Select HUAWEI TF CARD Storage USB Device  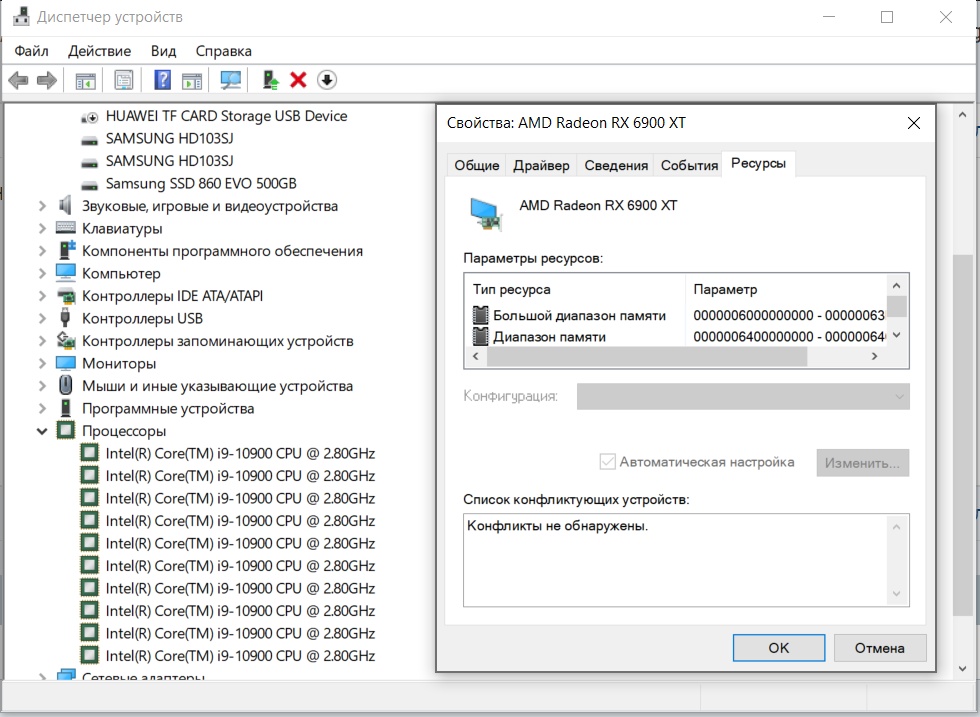226,116
